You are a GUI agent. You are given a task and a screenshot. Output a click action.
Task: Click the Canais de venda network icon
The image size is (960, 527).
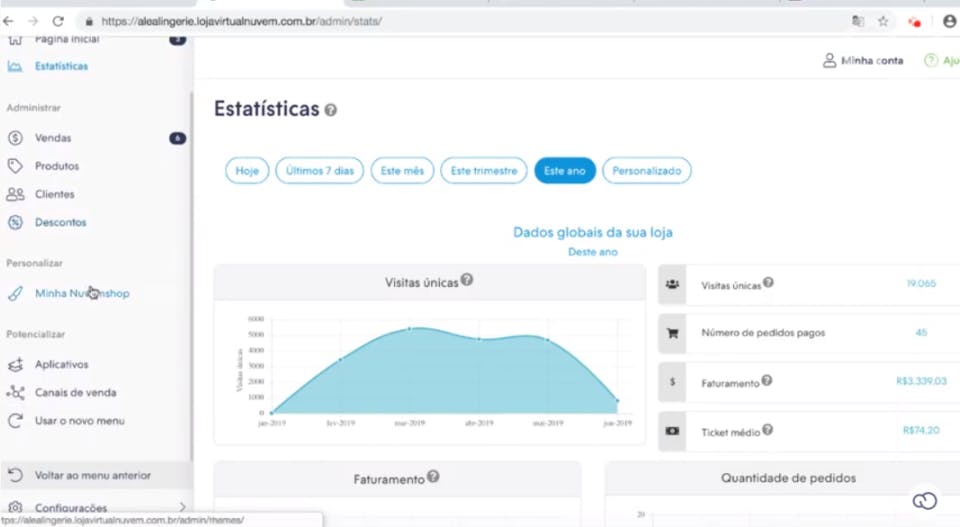click(x=15, y=392)
